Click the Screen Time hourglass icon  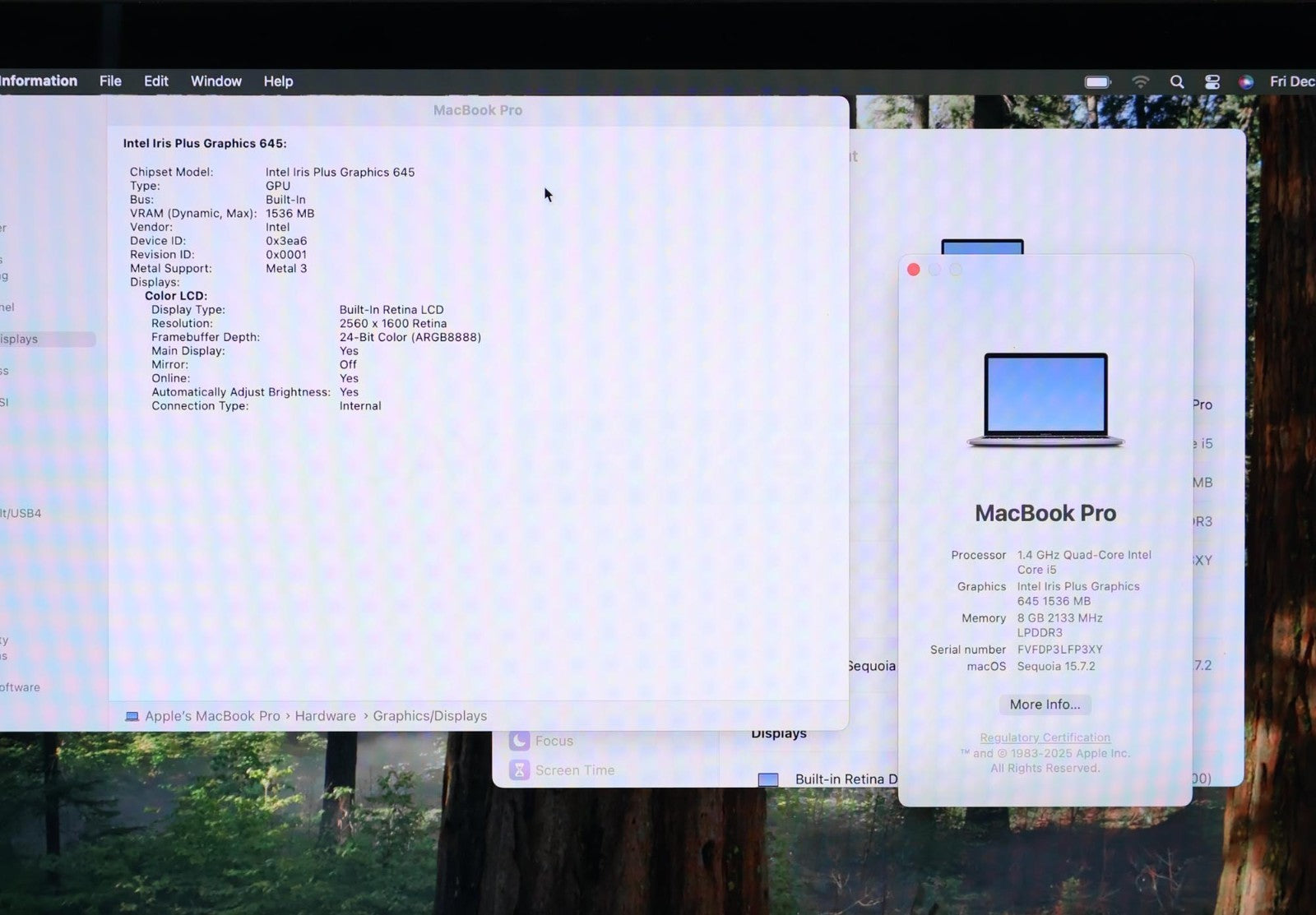519,770
